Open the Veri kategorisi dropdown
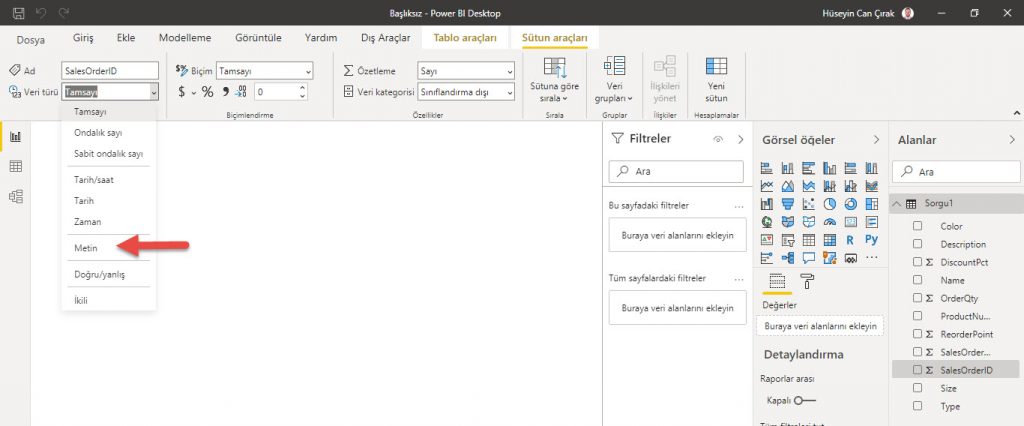This screenshot has height=426, width=1024. (x=466, y=92)
